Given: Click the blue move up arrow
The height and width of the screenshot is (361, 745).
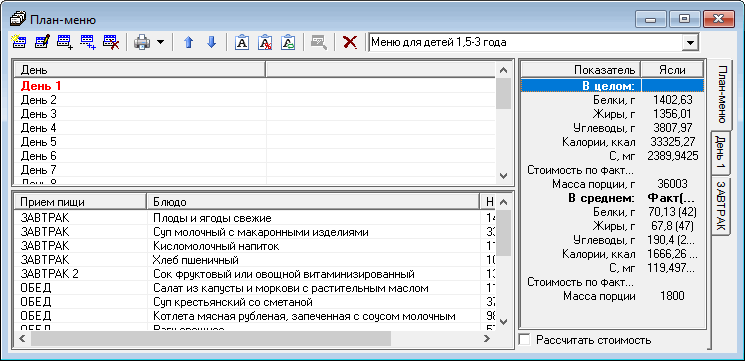Looking at the screenshot, I should [189, 43].
